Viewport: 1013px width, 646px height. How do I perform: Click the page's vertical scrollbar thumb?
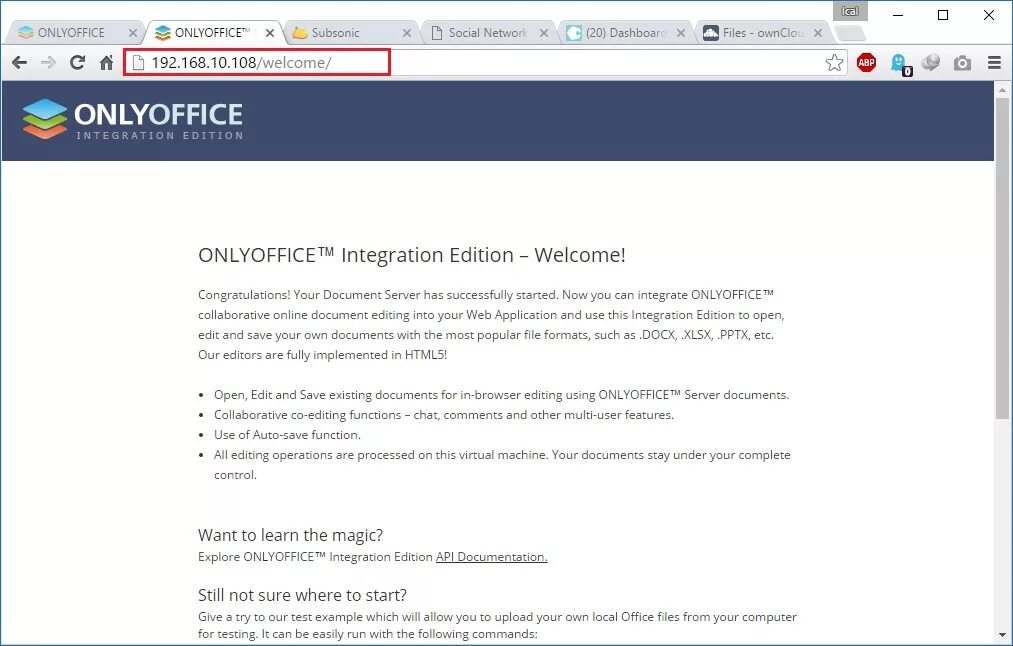point(1002,258)
